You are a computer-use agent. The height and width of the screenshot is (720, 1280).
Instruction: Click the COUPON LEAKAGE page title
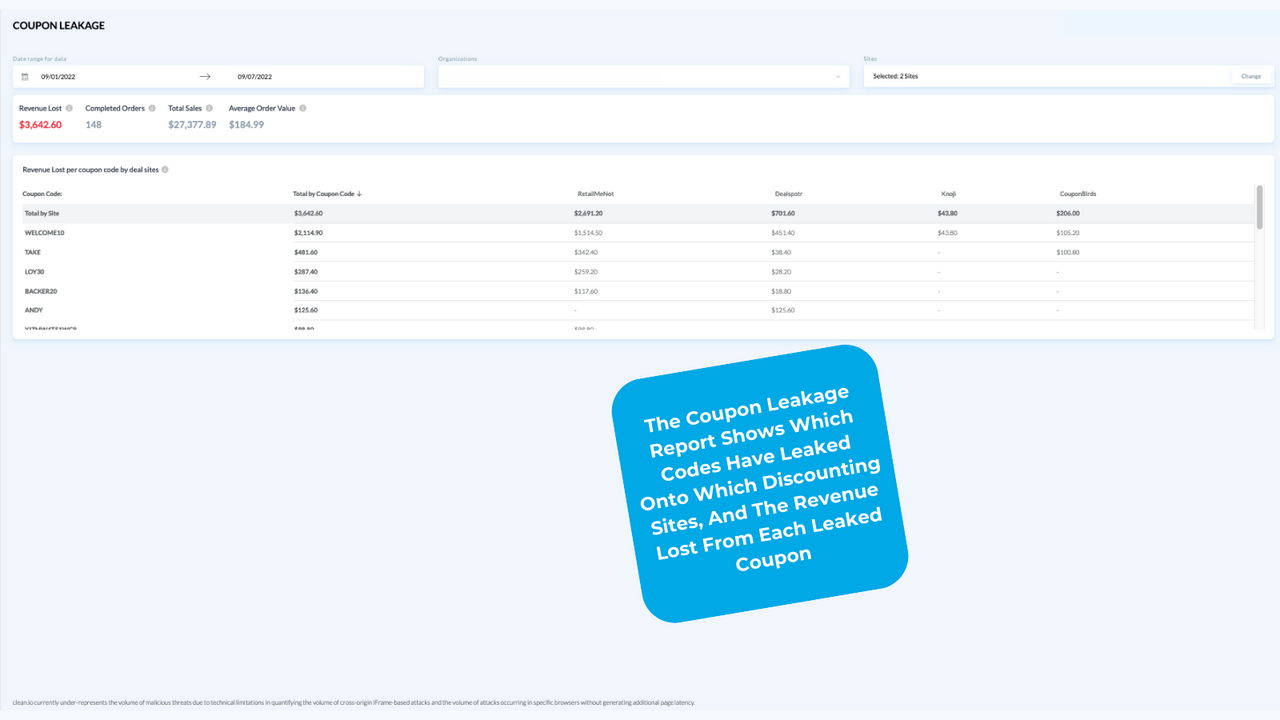(x=58, y=25)
